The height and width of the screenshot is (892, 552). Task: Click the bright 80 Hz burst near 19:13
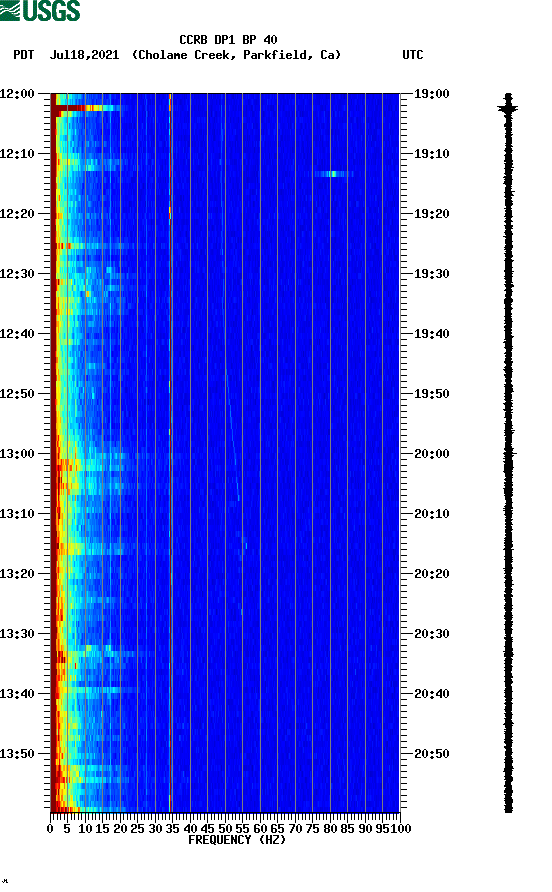coord(333,174)
